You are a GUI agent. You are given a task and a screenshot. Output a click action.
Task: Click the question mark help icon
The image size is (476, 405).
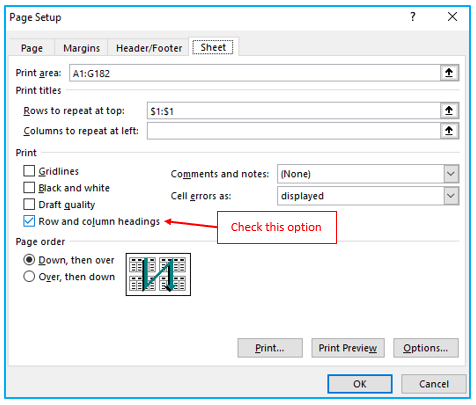(413, 17)
